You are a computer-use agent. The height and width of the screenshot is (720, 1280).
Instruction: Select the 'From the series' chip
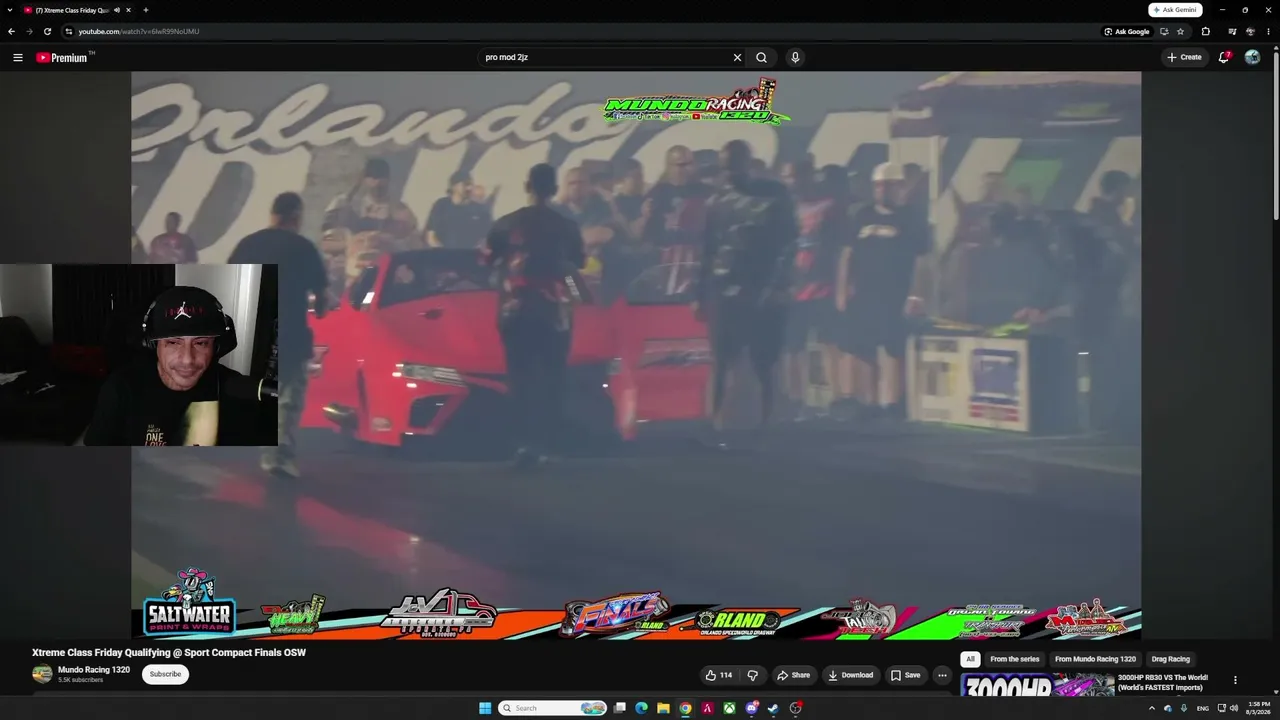[x=1015, y=659]
